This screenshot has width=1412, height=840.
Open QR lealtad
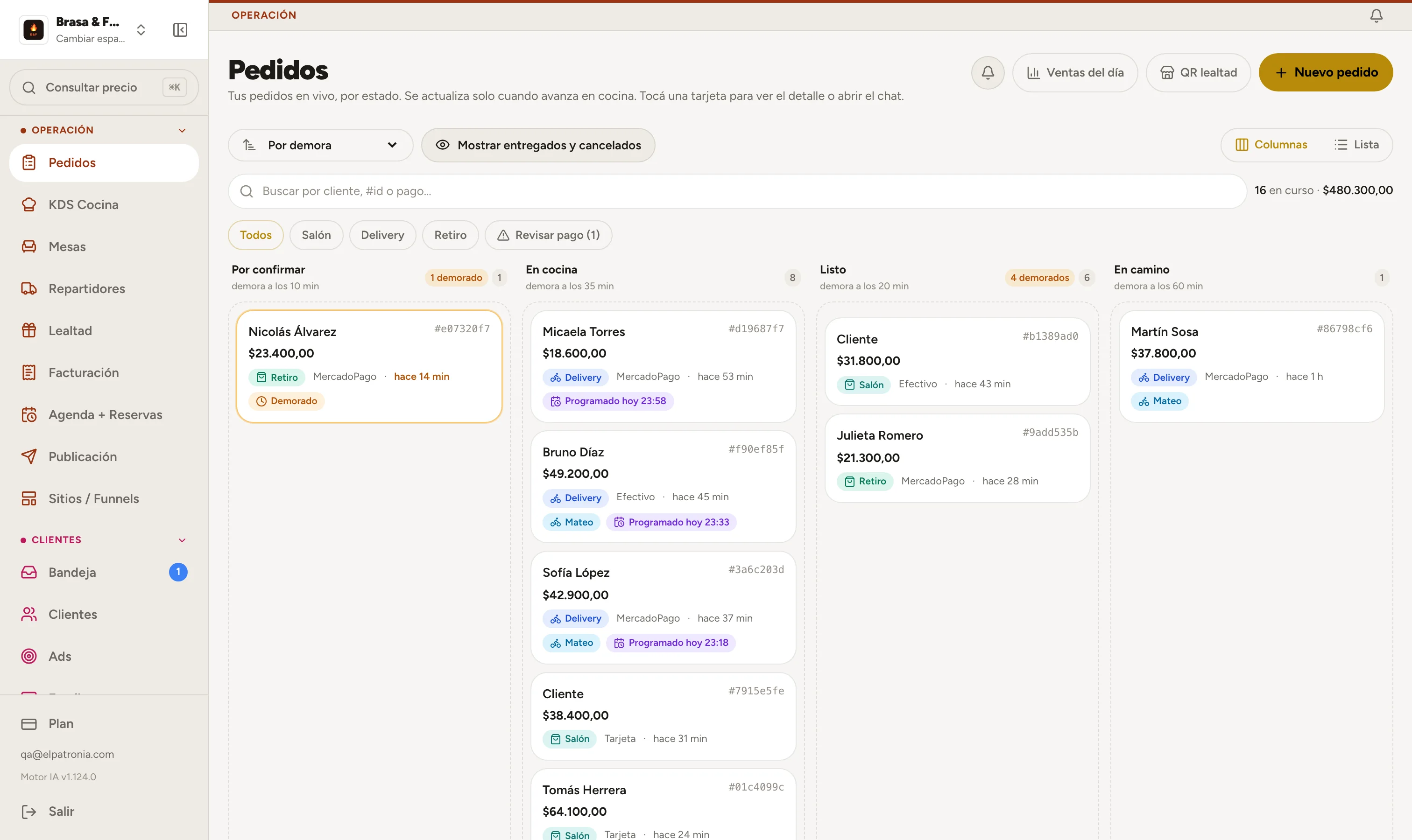click(x=1198, y=72)
